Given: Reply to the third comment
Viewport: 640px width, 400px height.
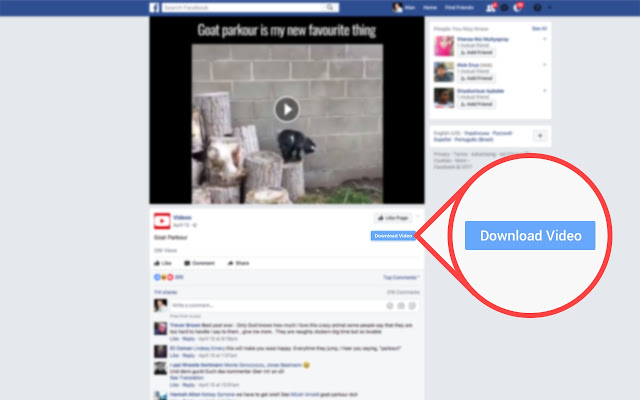Looking at the screenshot, I should point(189,385).
